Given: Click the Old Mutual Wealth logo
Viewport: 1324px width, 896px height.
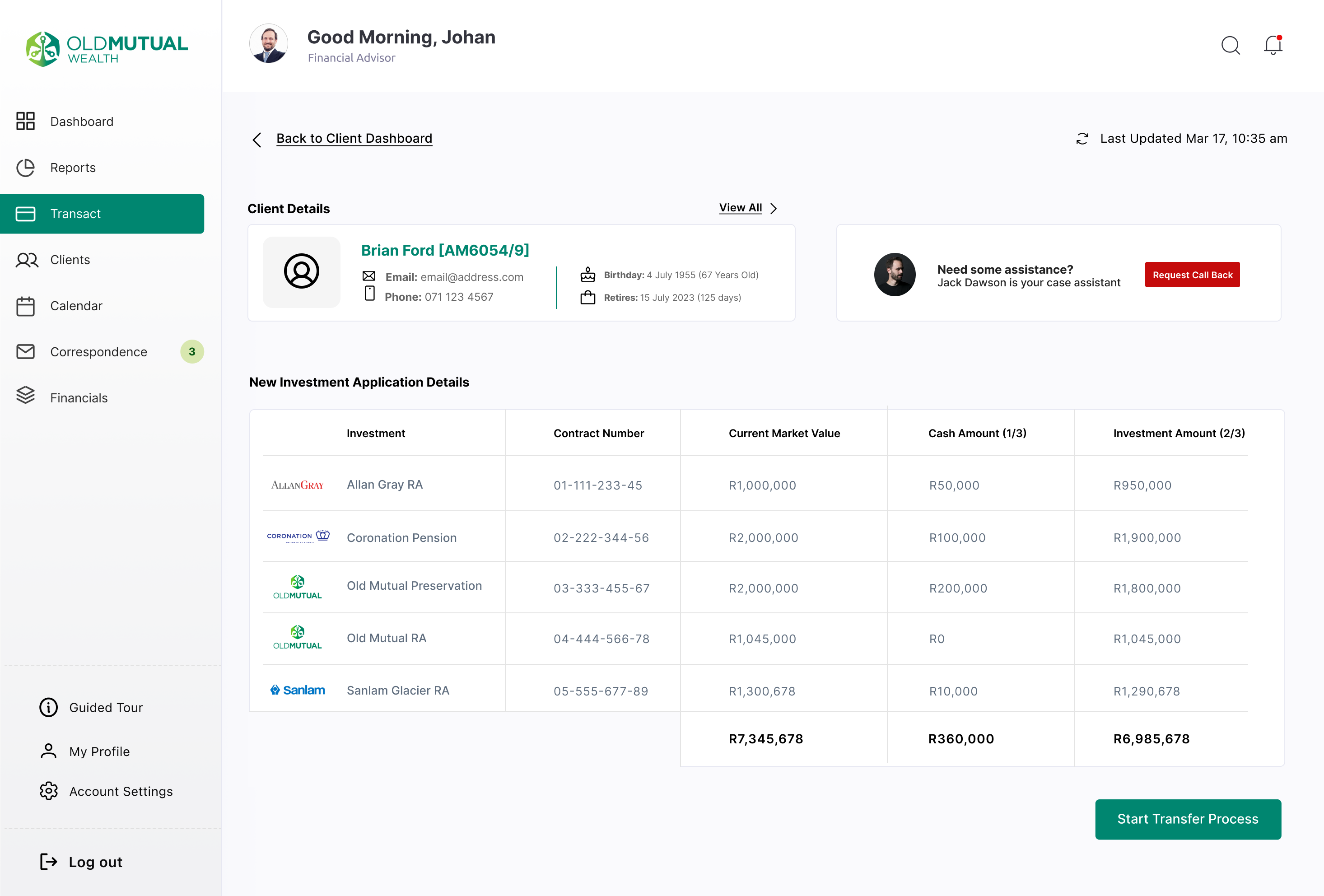Looking at the screenshot, I should [107, 48].
